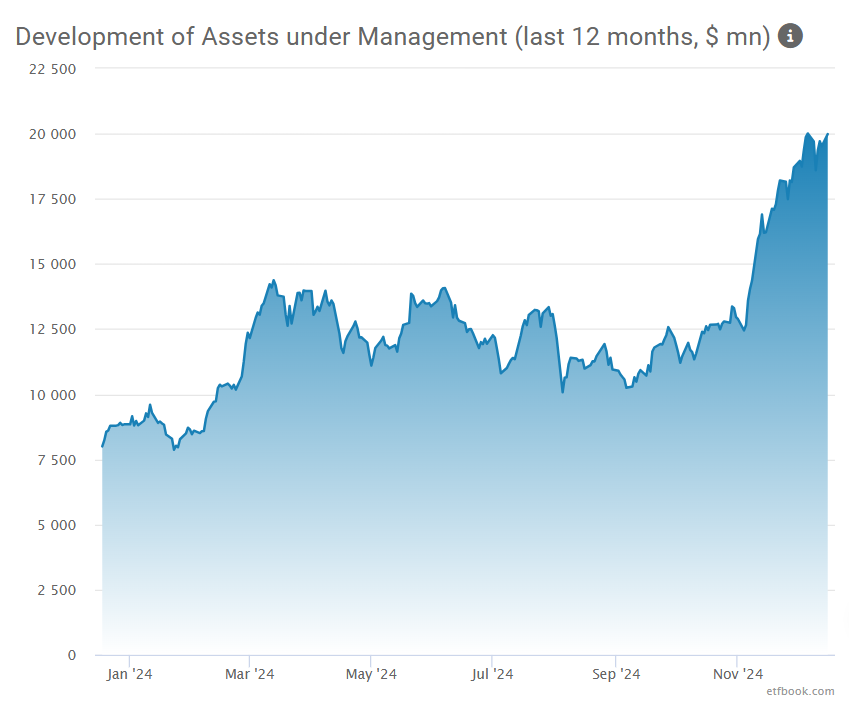
Task: Click the May '24 date marker
Action: tap(371, 675)
